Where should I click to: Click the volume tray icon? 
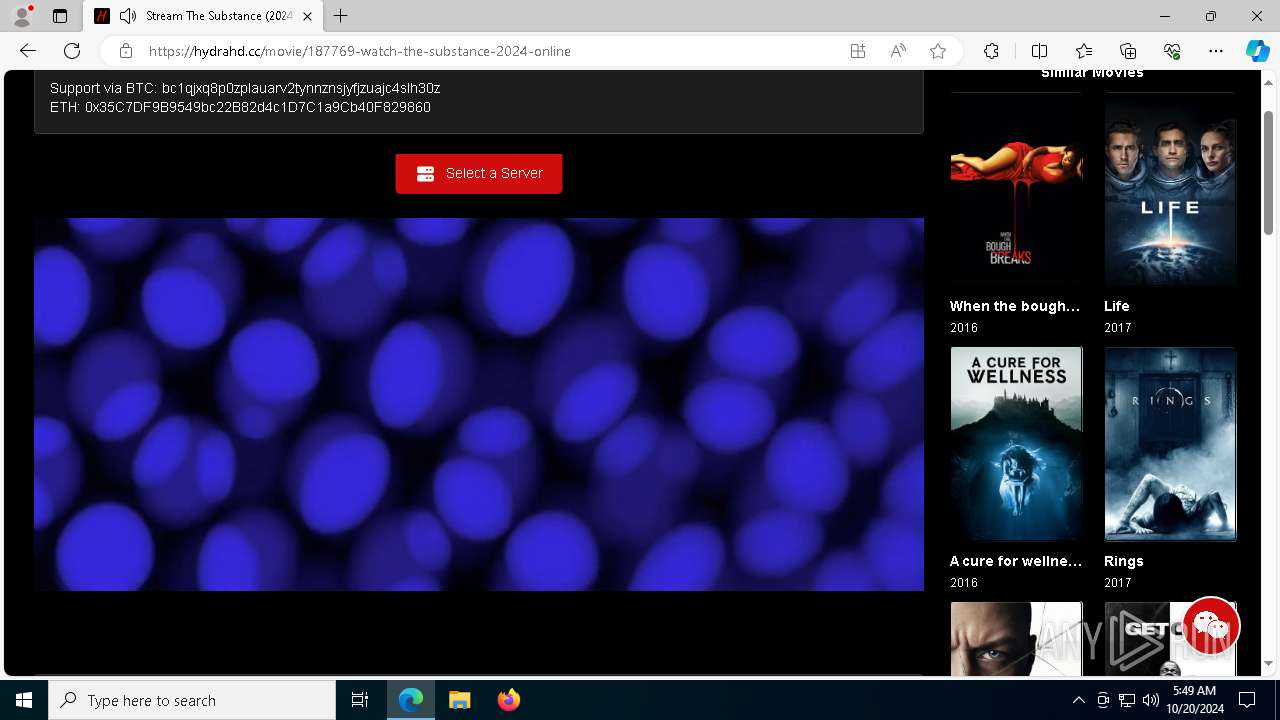(1151, 700)
